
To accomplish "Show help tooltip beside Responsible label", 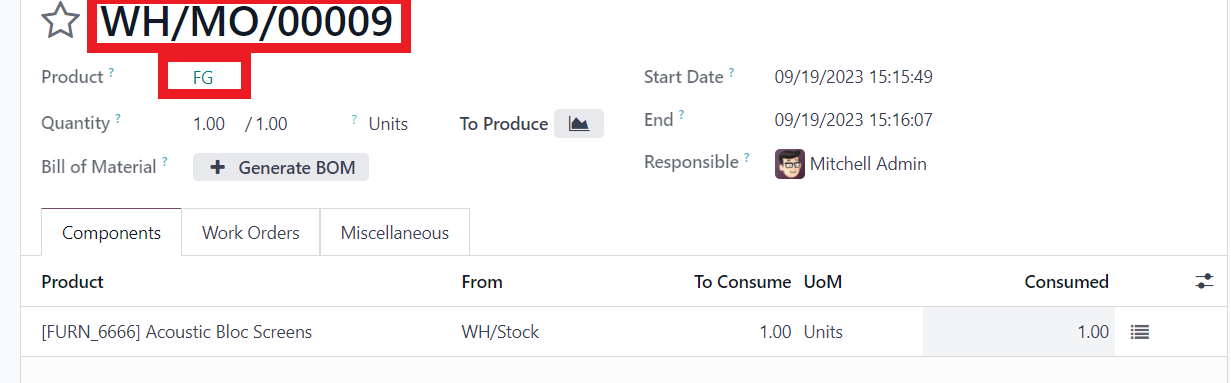I will pos(746,157).
